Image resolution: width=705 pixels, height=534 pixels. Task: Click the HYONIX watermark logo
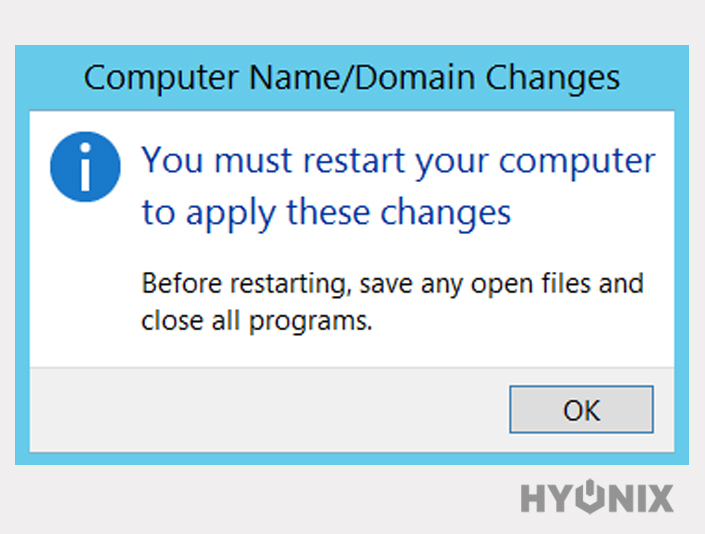point(597,497)
